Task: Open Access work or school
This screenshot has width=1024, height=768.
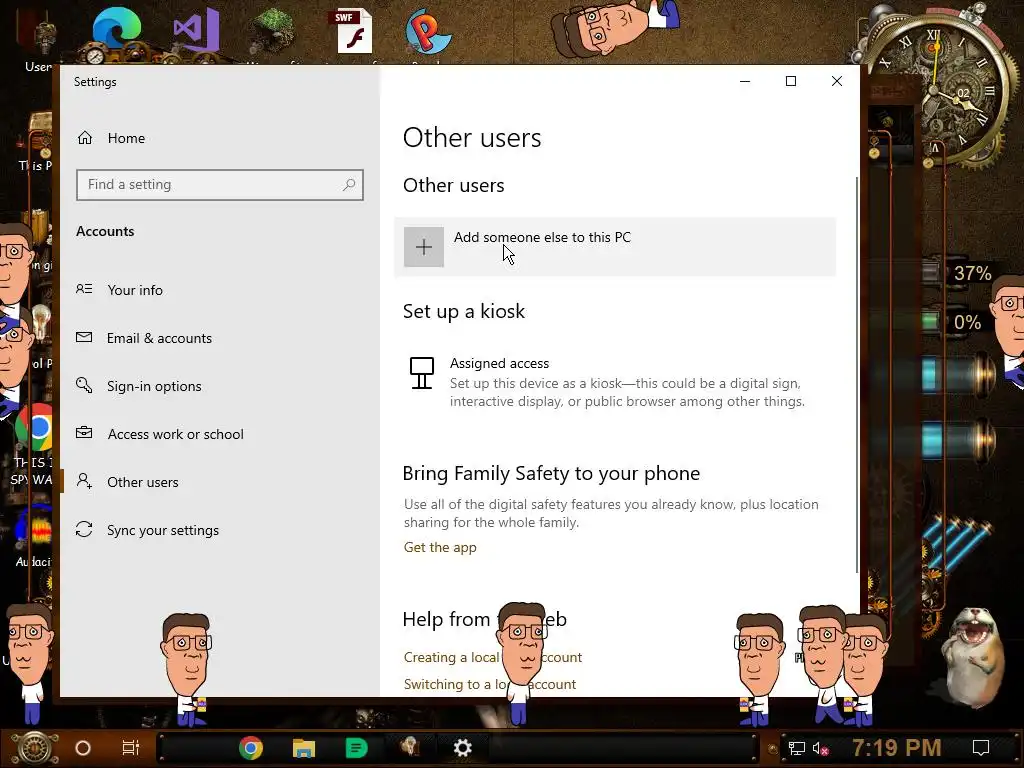Action: 175,434
